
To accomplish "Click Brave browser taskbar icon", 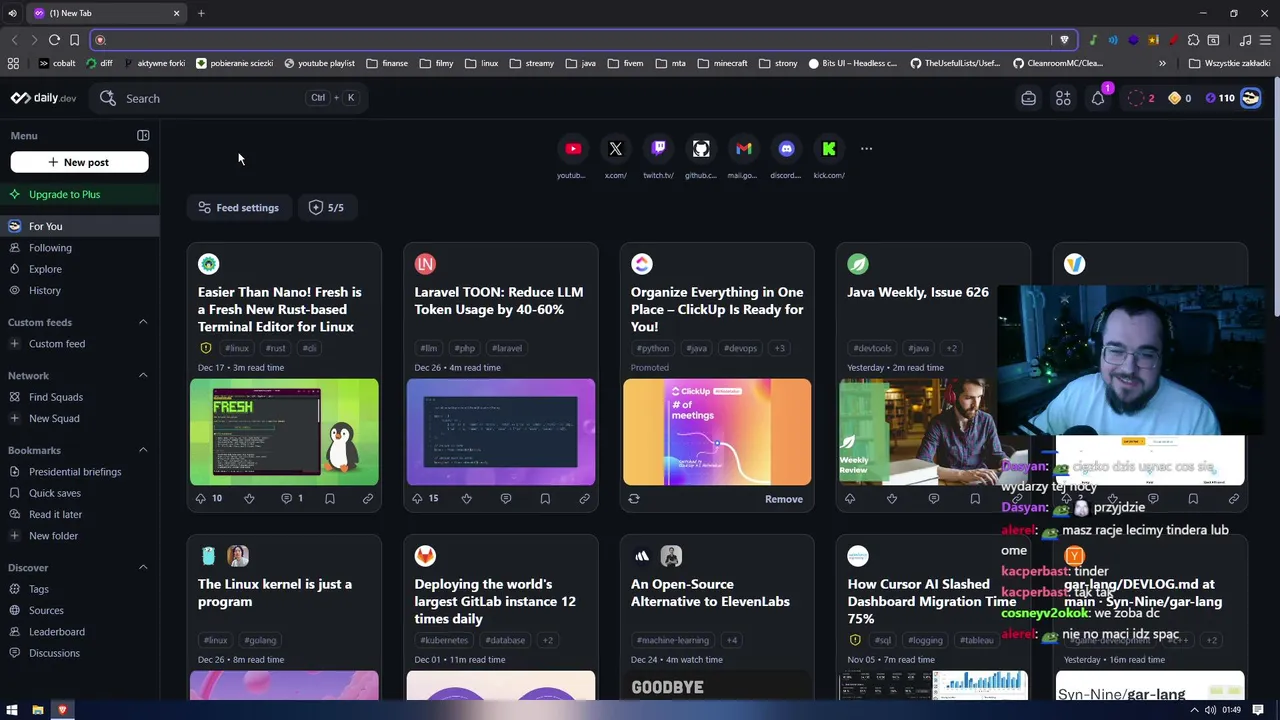I will (62, 710).
